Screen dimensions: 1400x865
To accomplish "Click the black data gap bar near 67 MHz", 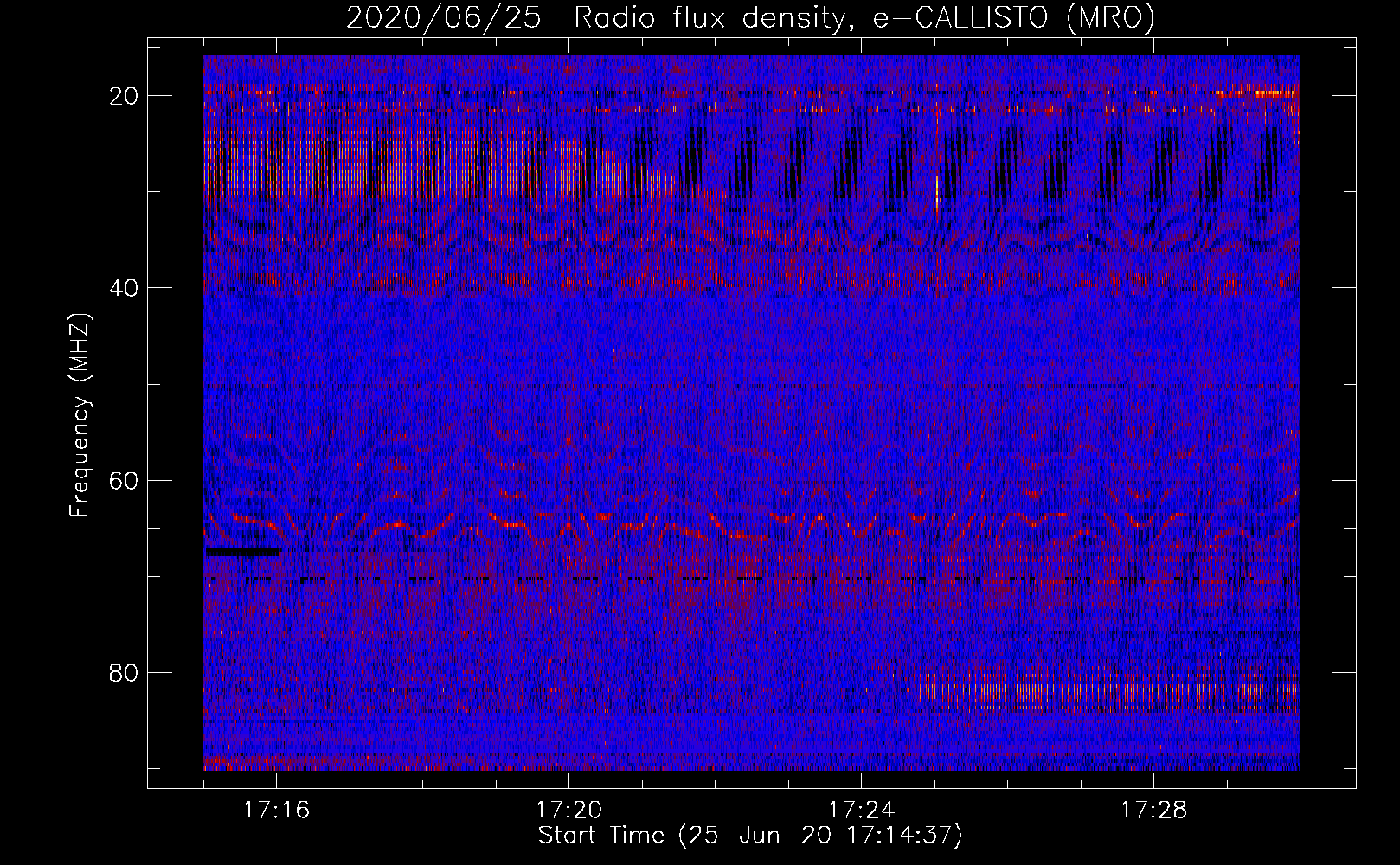I will point(243,551).
